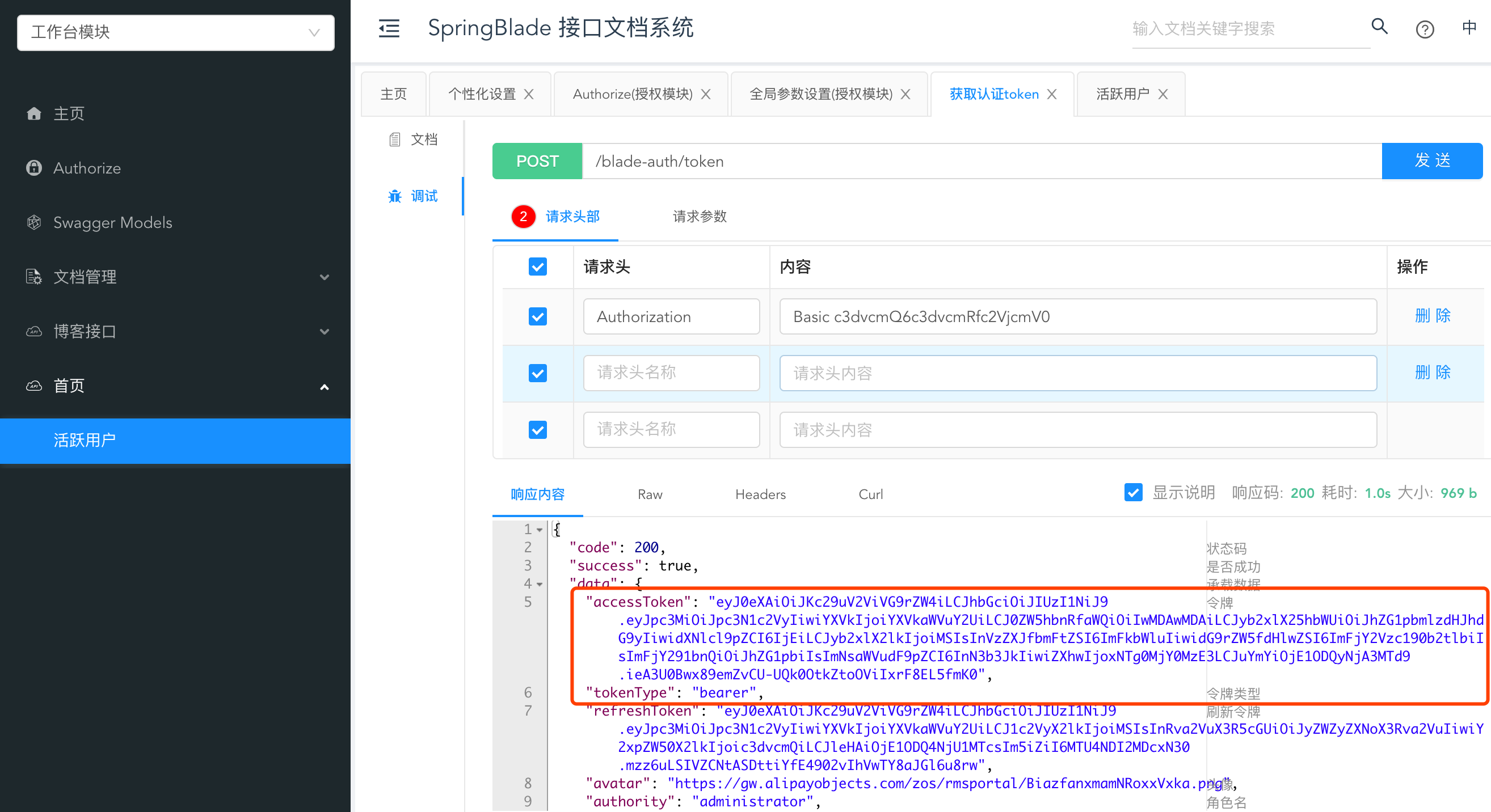This screenshot has height=812, width=1491.
Task: Click the 发送 button
Action: 1432,161
